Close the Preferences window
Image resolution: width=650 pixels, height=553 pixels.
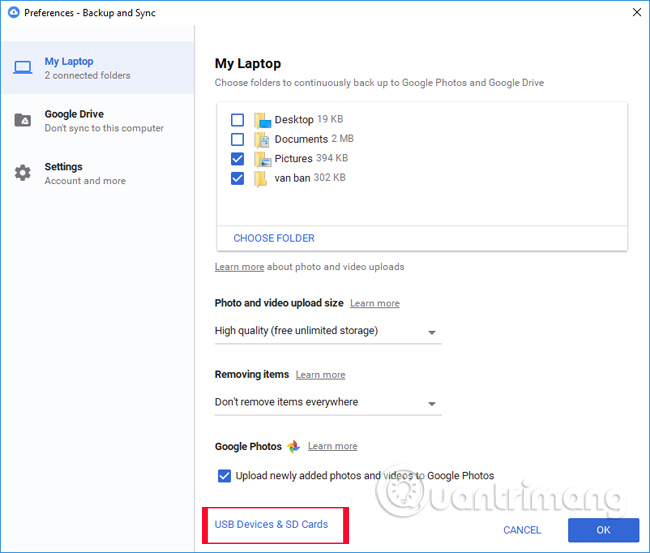pyautogui.click(x=637, y=12)
